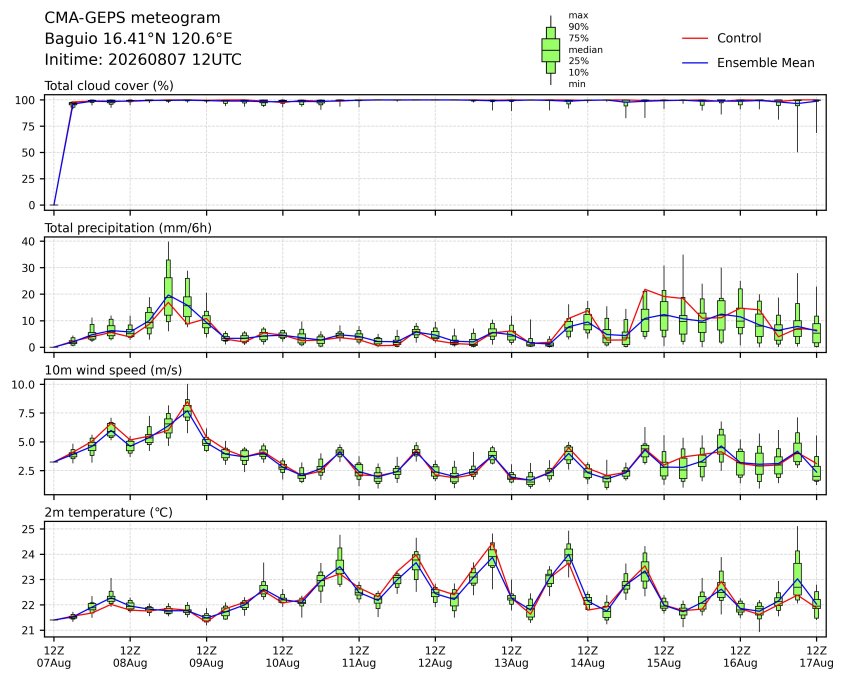Click the 2m temperature panel title

coord(108,512)
